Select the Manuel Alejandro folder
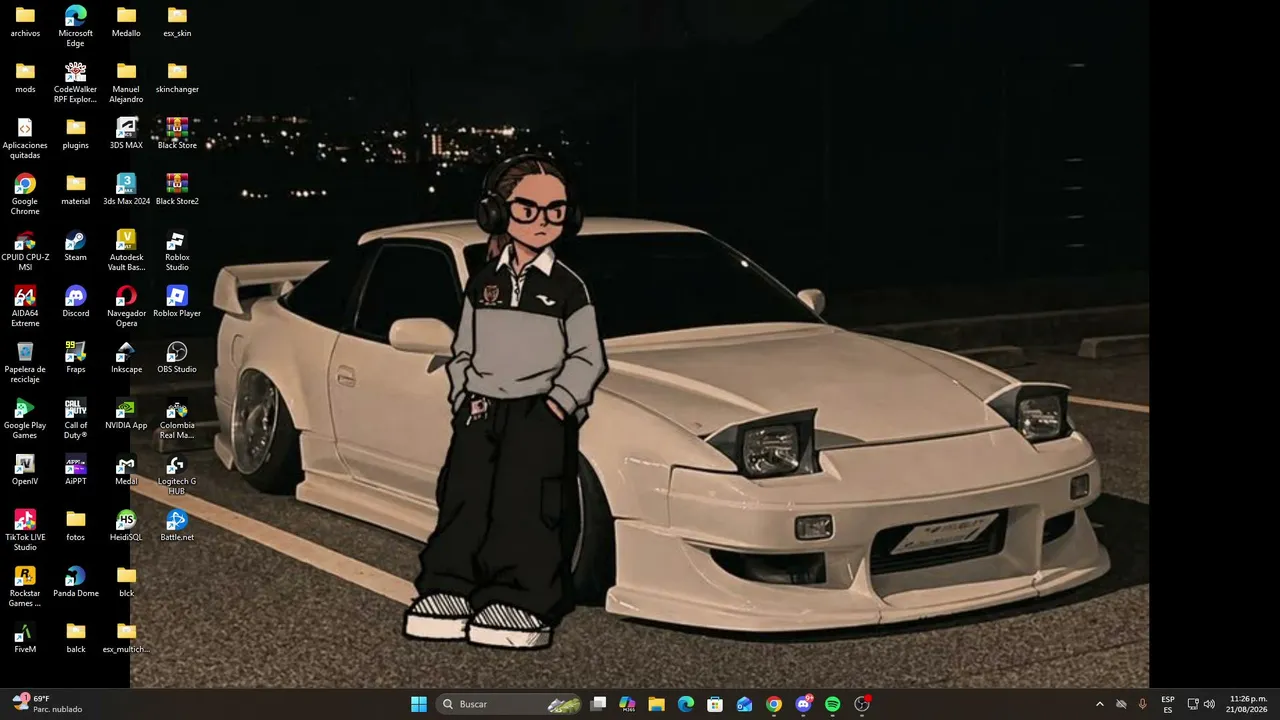This screenshot has height=720, width=1280. tap(126, 82)
